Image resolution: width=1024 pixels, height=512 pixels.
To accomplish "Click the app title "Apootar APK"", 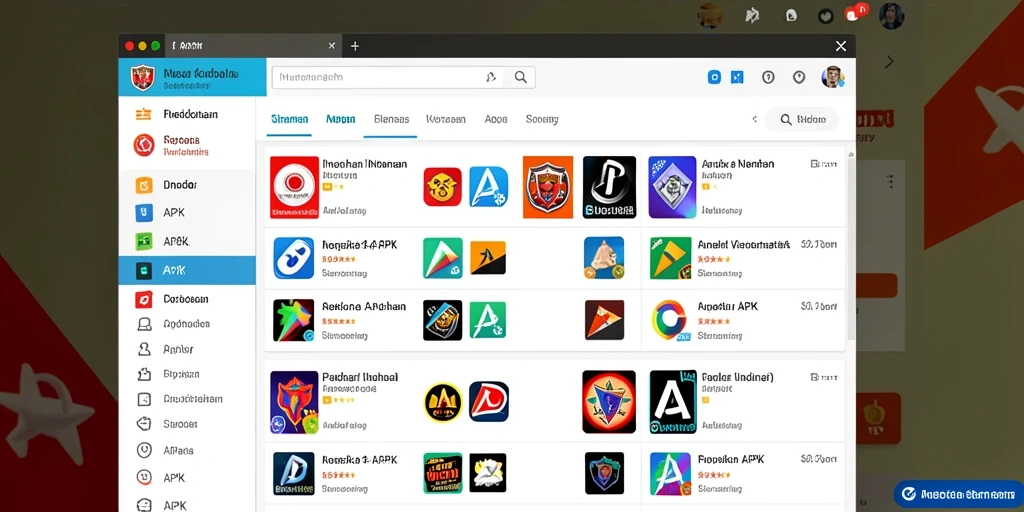I will coord(728,306).
